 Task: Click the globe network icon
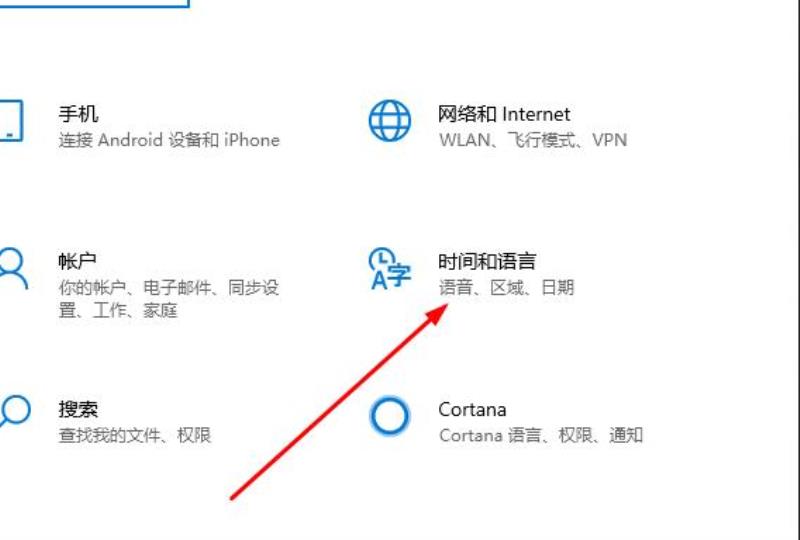click(390, 120)
